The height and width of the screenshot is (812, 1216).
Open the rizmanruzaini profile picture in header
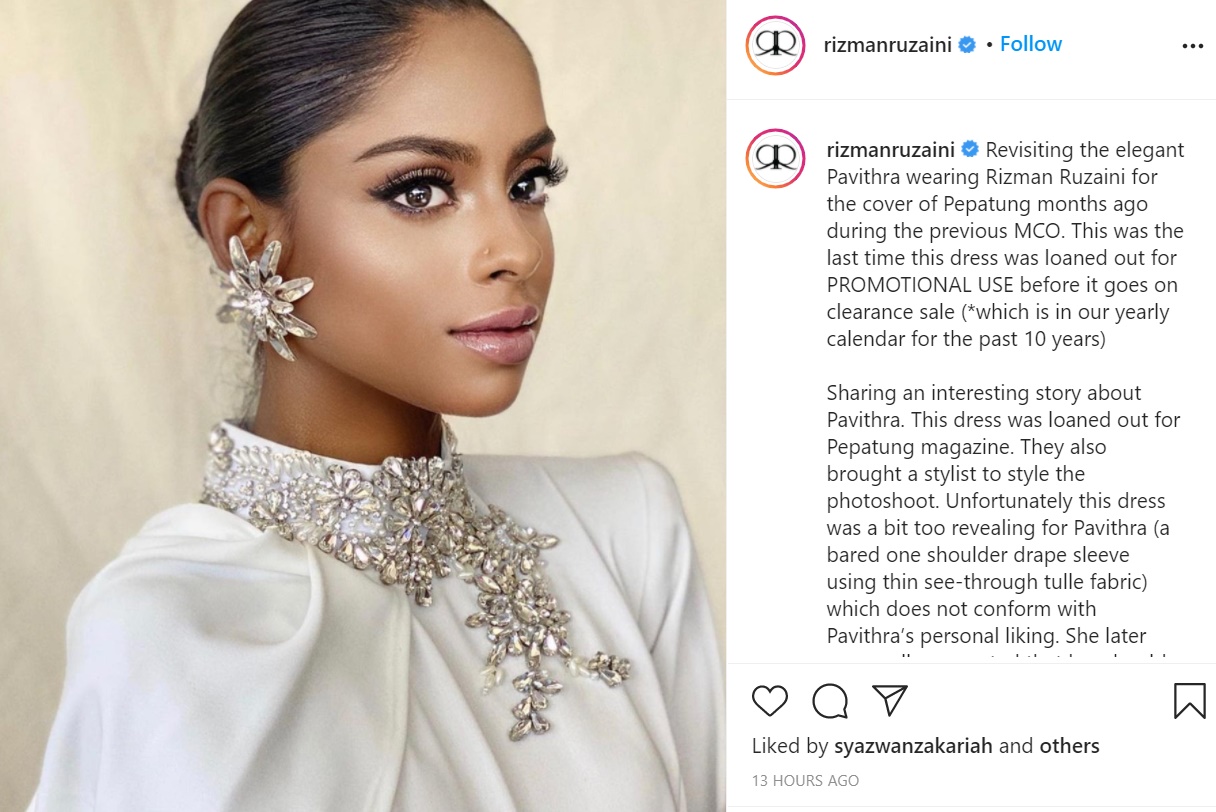pyautogui.click(x=775, y=45)
